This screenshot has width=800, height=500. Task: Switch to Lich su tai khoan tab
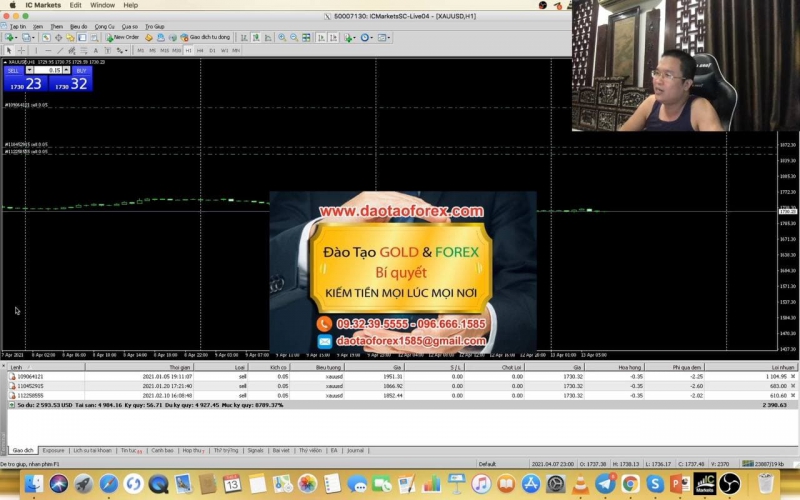click(93, 451)
